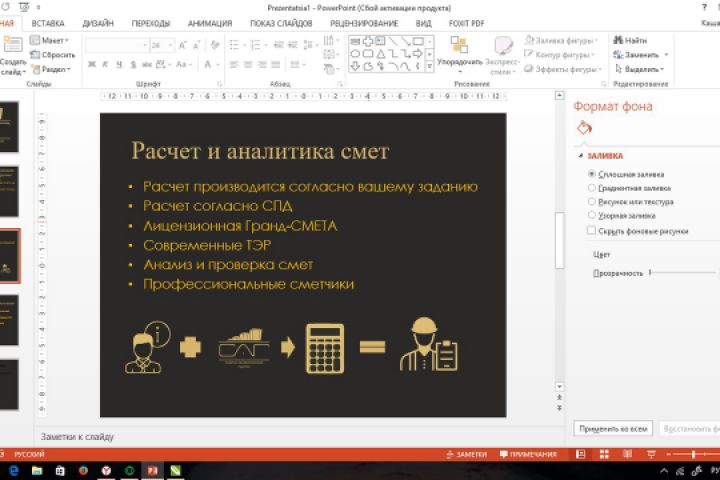
Task: Open the ДИЗАЙН ribbon tab
Action: tap(98, 23)
